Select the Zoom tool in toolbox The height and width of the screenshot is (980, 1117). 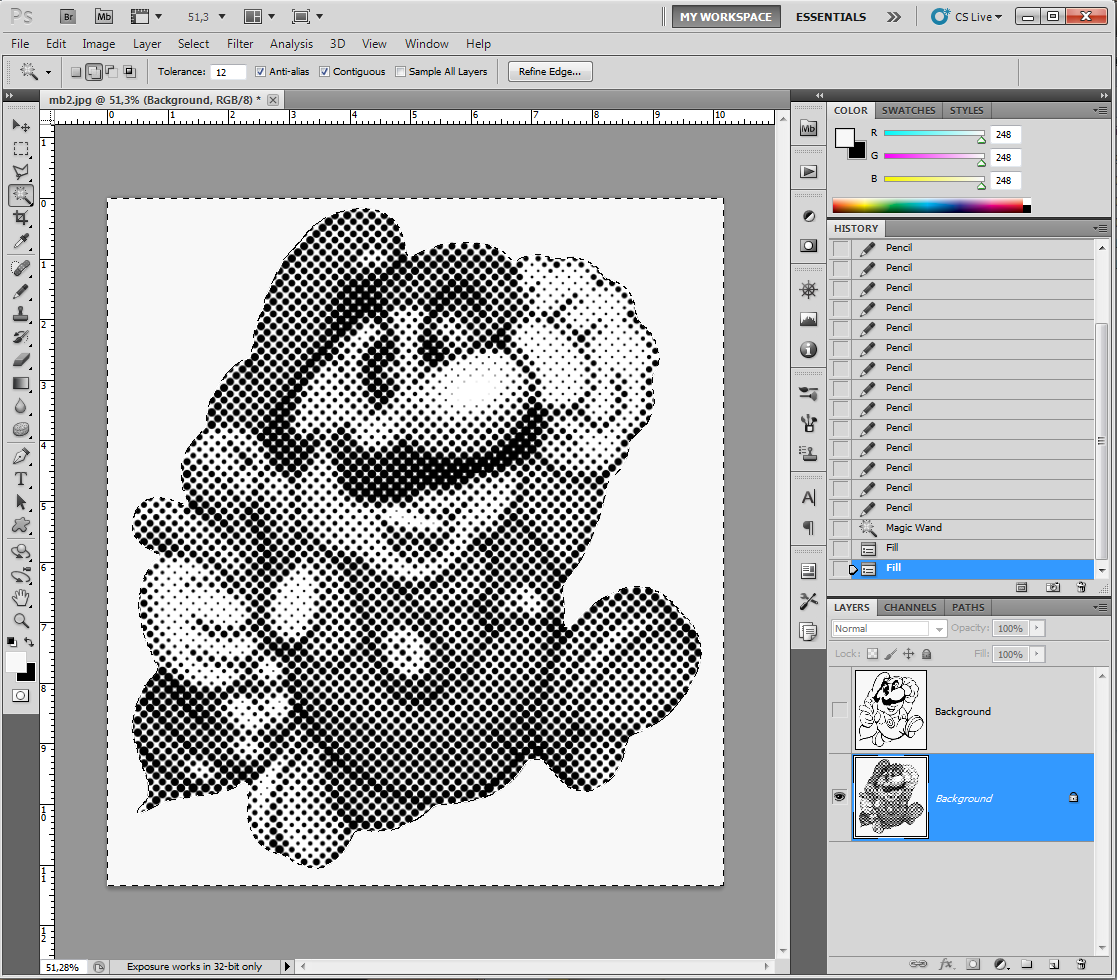click(21, 620)
